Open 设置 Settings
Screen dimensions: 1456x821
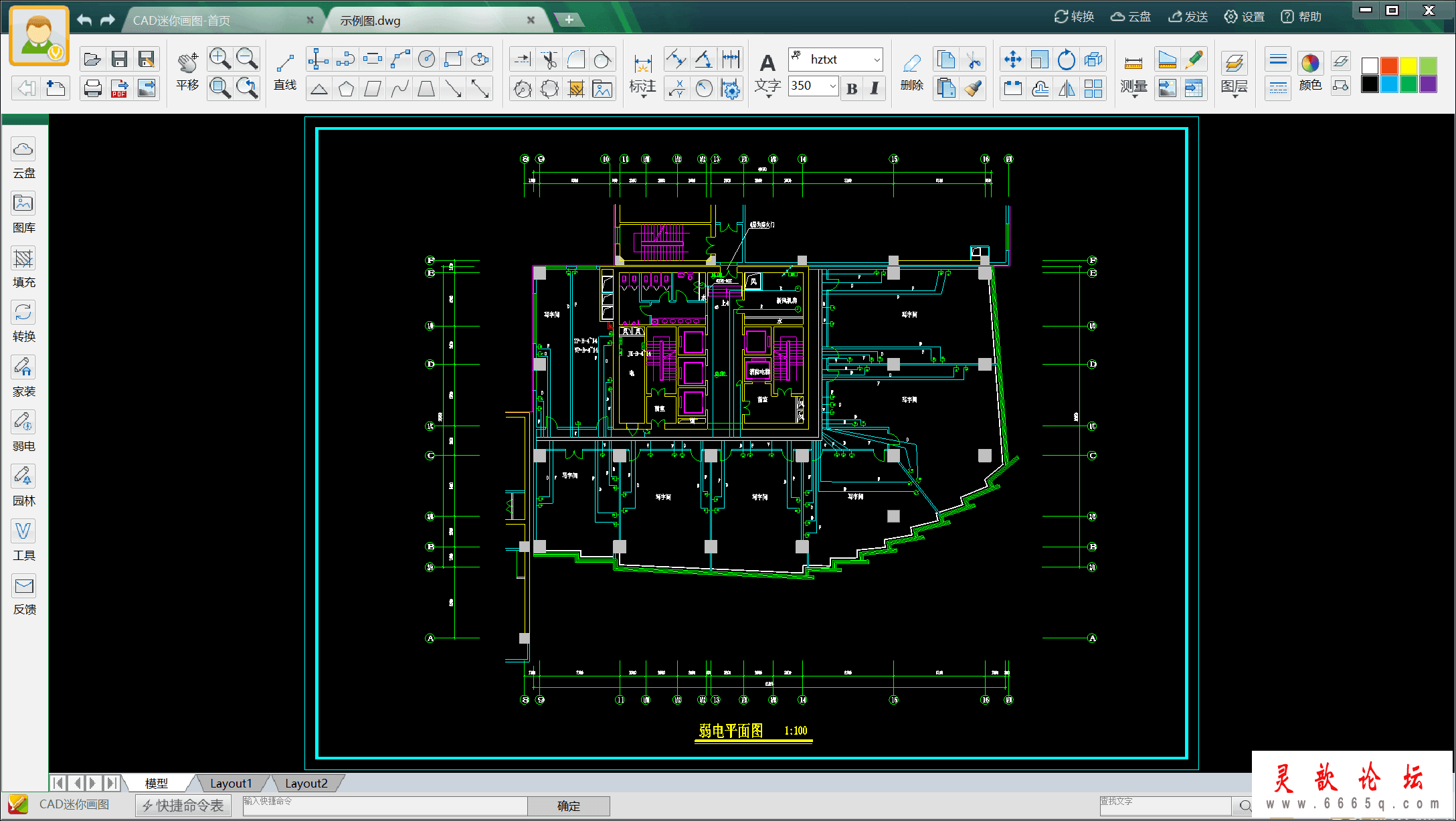click(1245, 17)
